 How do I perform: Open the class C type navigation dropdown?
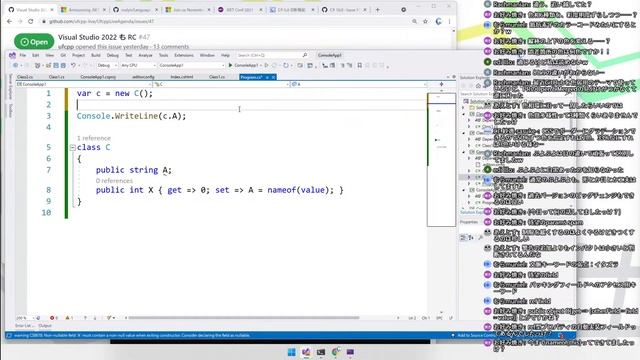coord(221,84)
